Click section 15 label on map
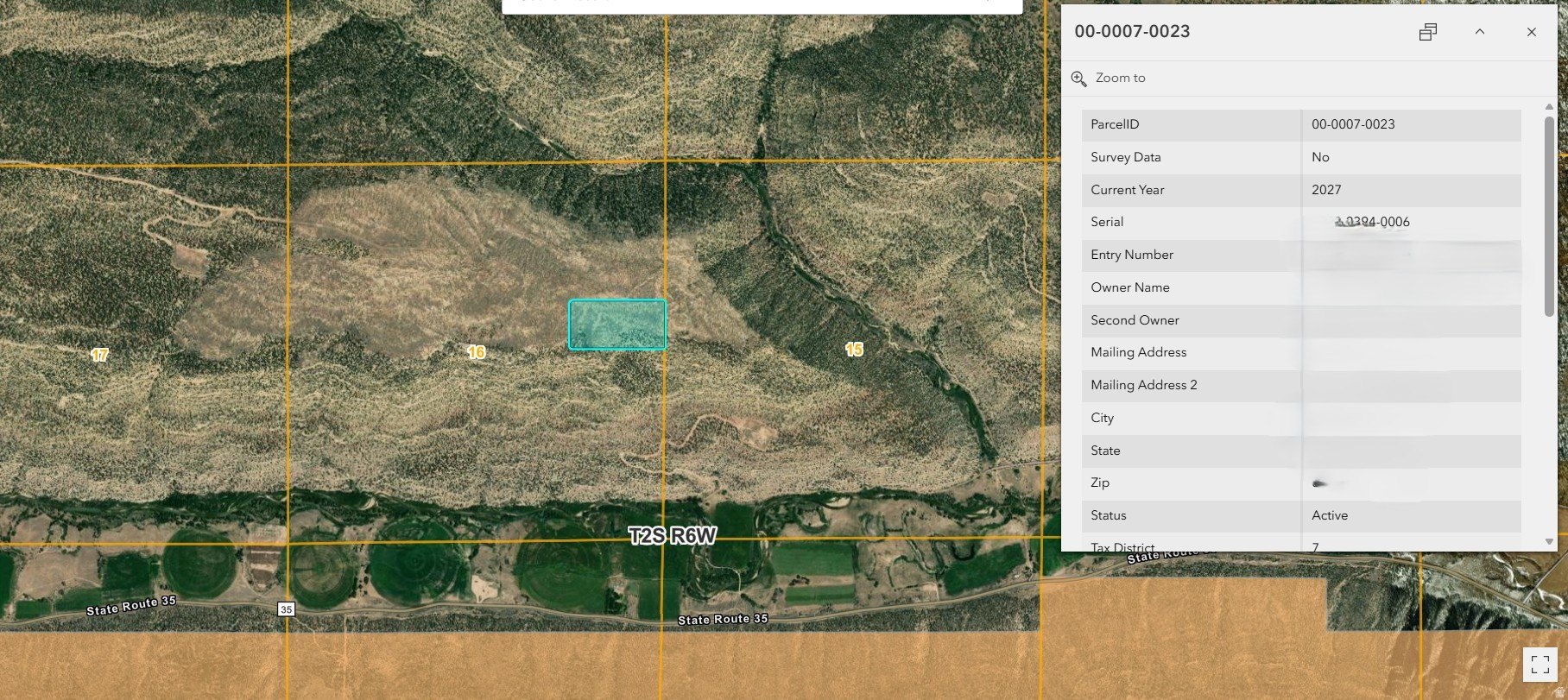Screen dimensions: 1568x700 [x=854, y=350]
